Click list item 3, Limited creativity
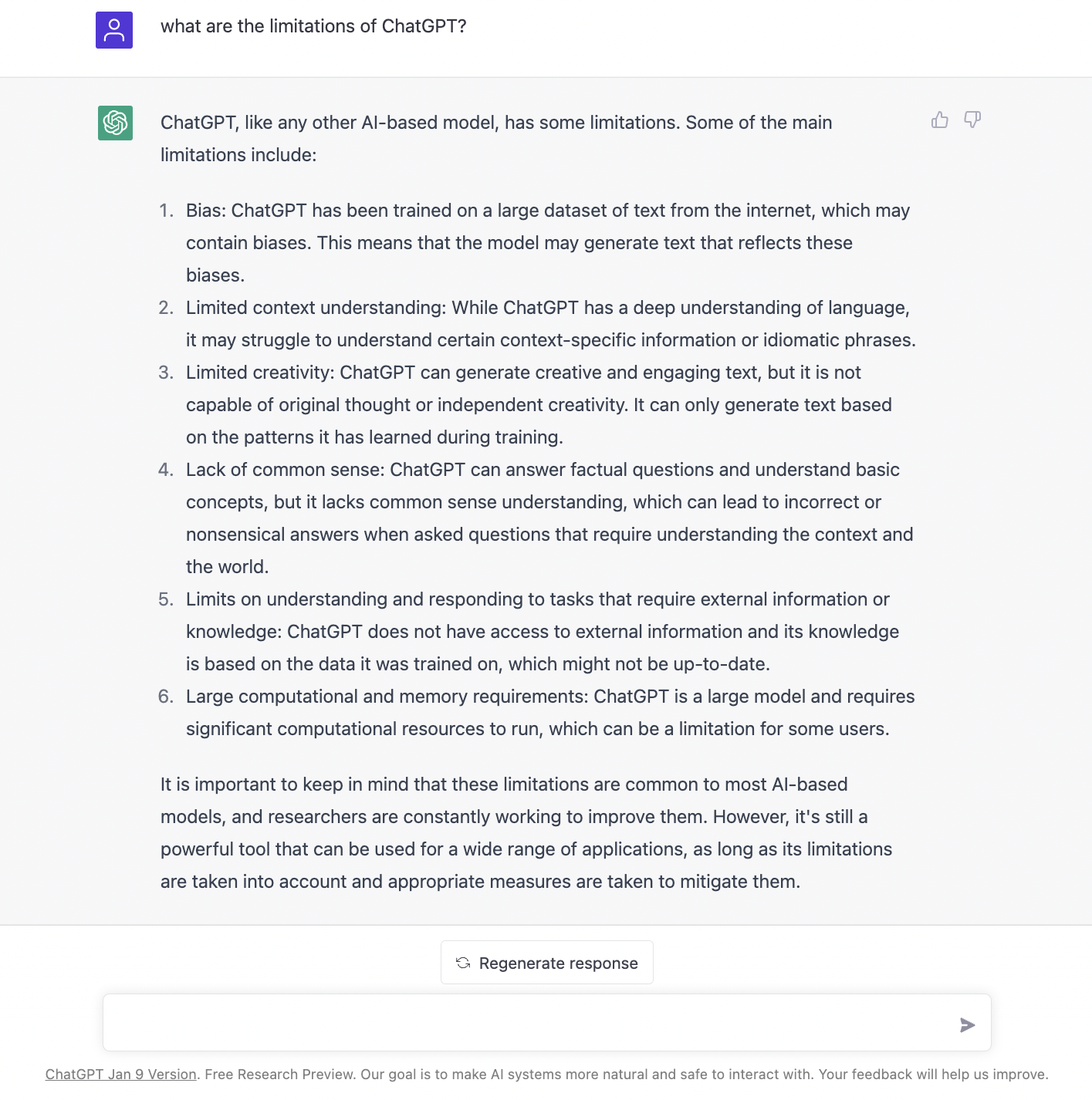Image resolution: width=1092 pixels, height=1100 pixels. (x=539, y=405)
